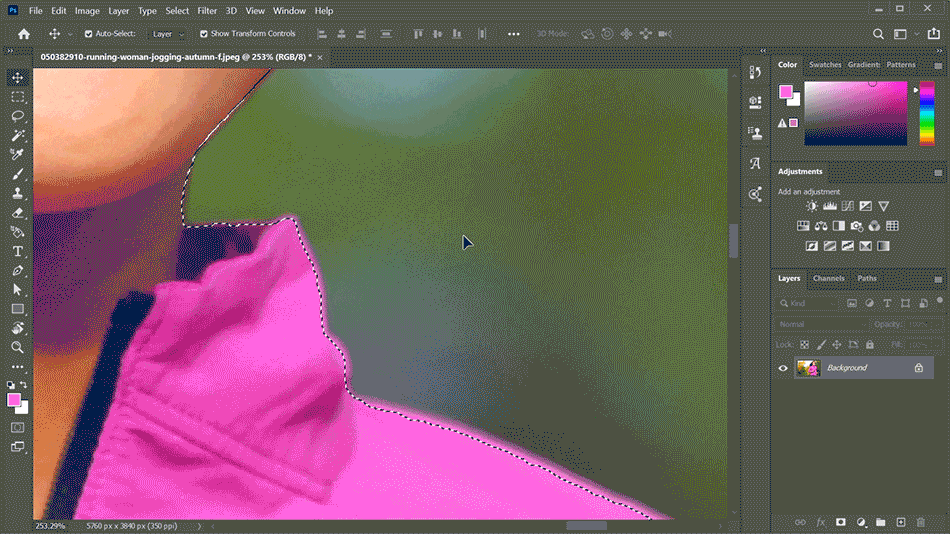The image size is (950, 534).
Task: Add a layer mask
Action: (x=840, y=522)
